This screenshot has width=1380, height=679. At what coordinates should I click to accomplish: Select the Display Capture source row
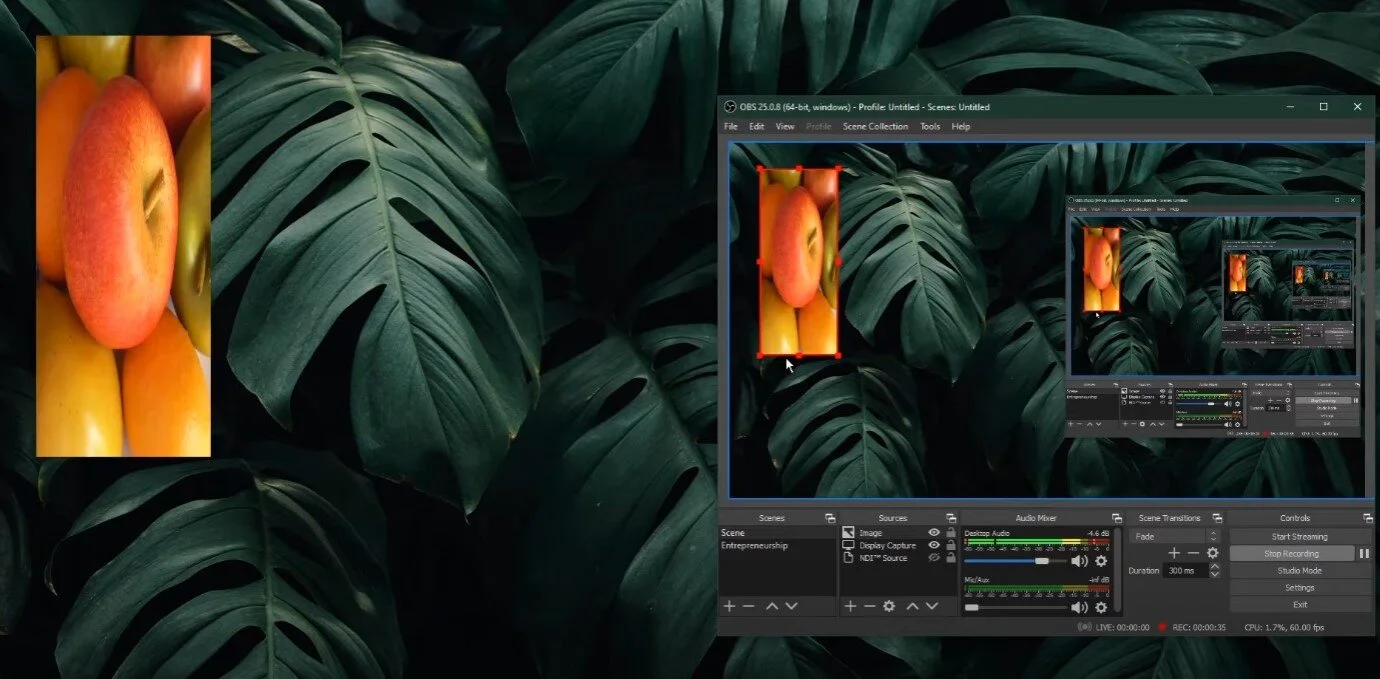click(x=898, y=545)
